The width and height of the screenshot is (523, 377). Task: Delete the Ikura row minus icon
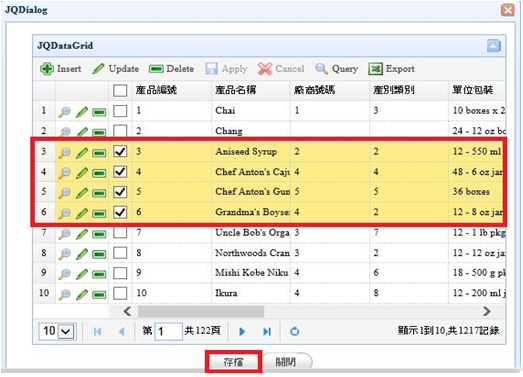click(x=99, y=295)
